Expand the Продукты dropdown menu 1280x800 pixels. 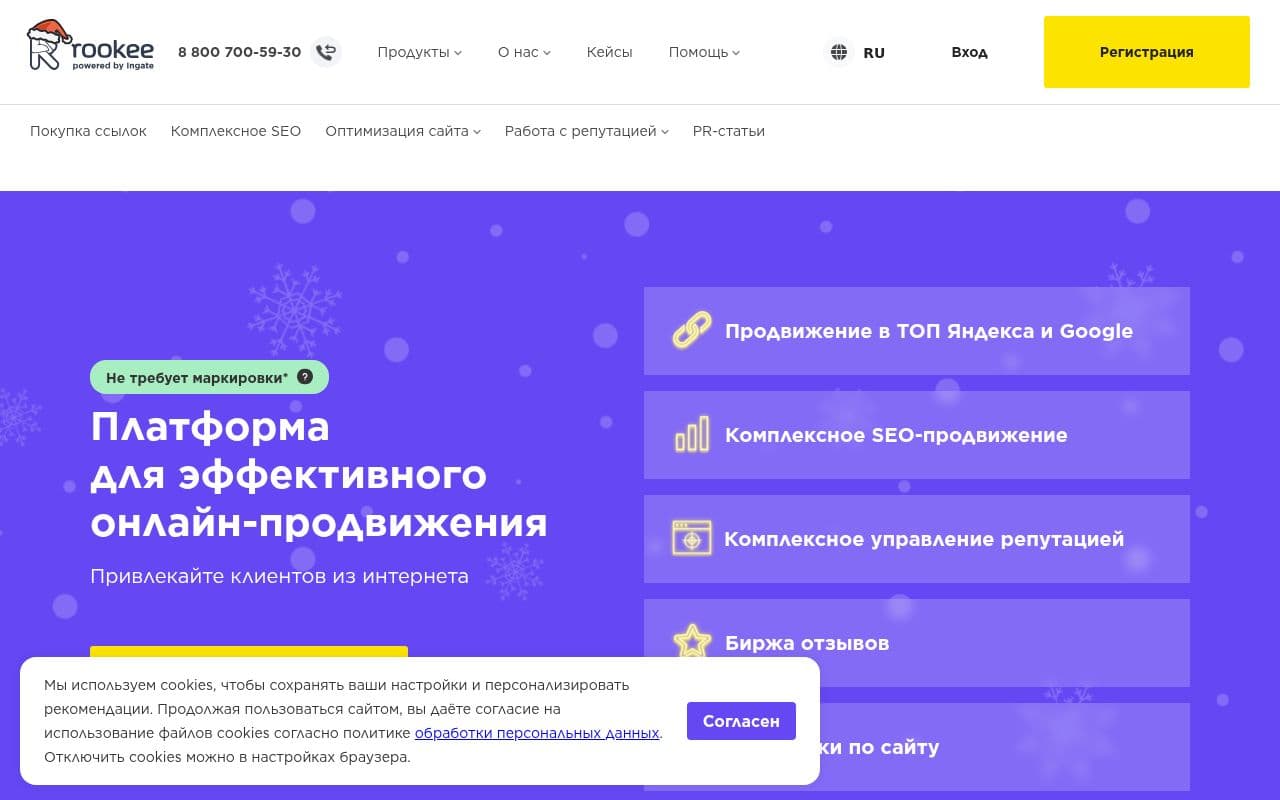419,52
